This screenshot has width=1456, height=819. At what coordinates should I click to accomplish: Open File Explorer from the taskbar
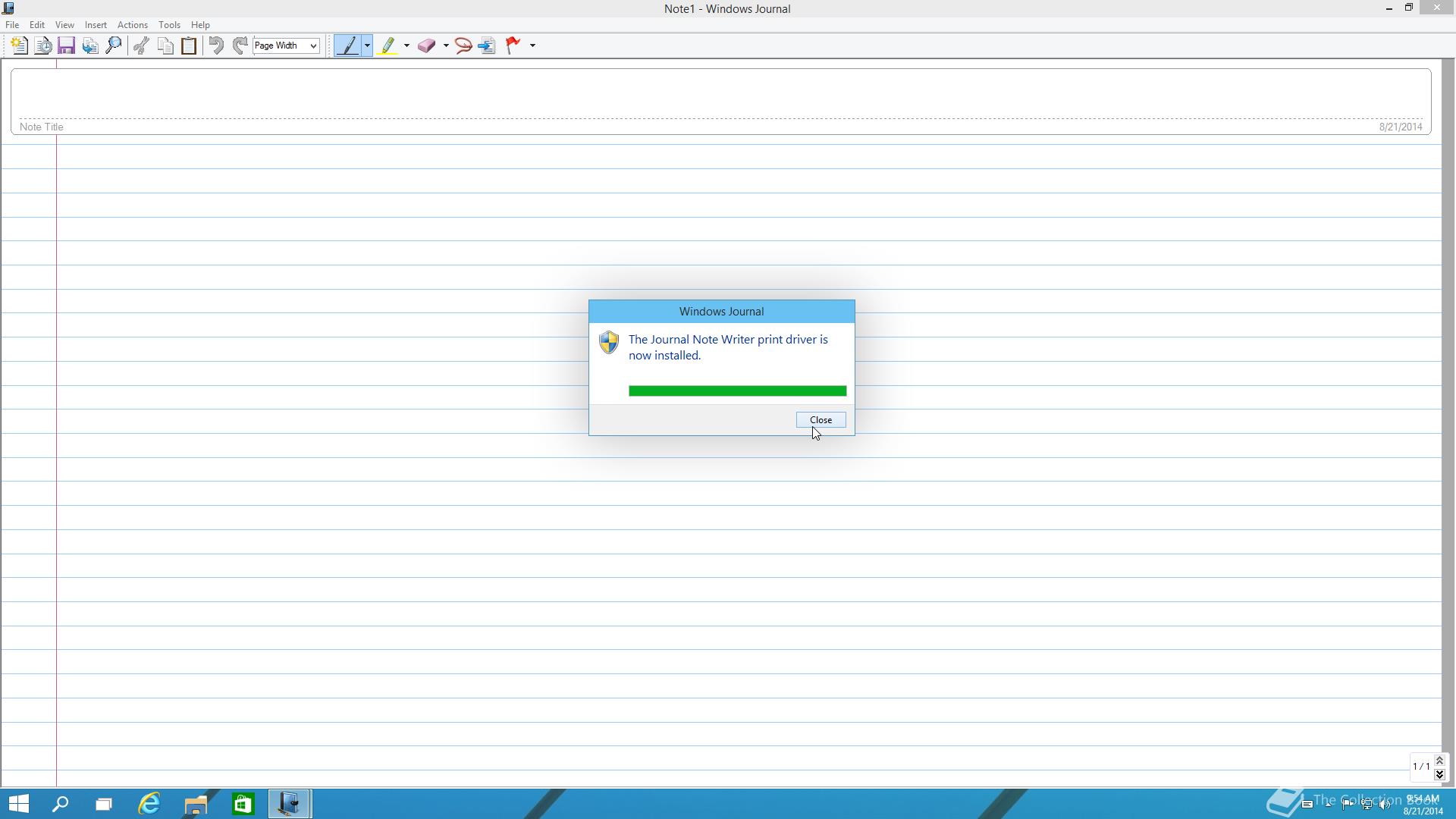tap(196, 804)
